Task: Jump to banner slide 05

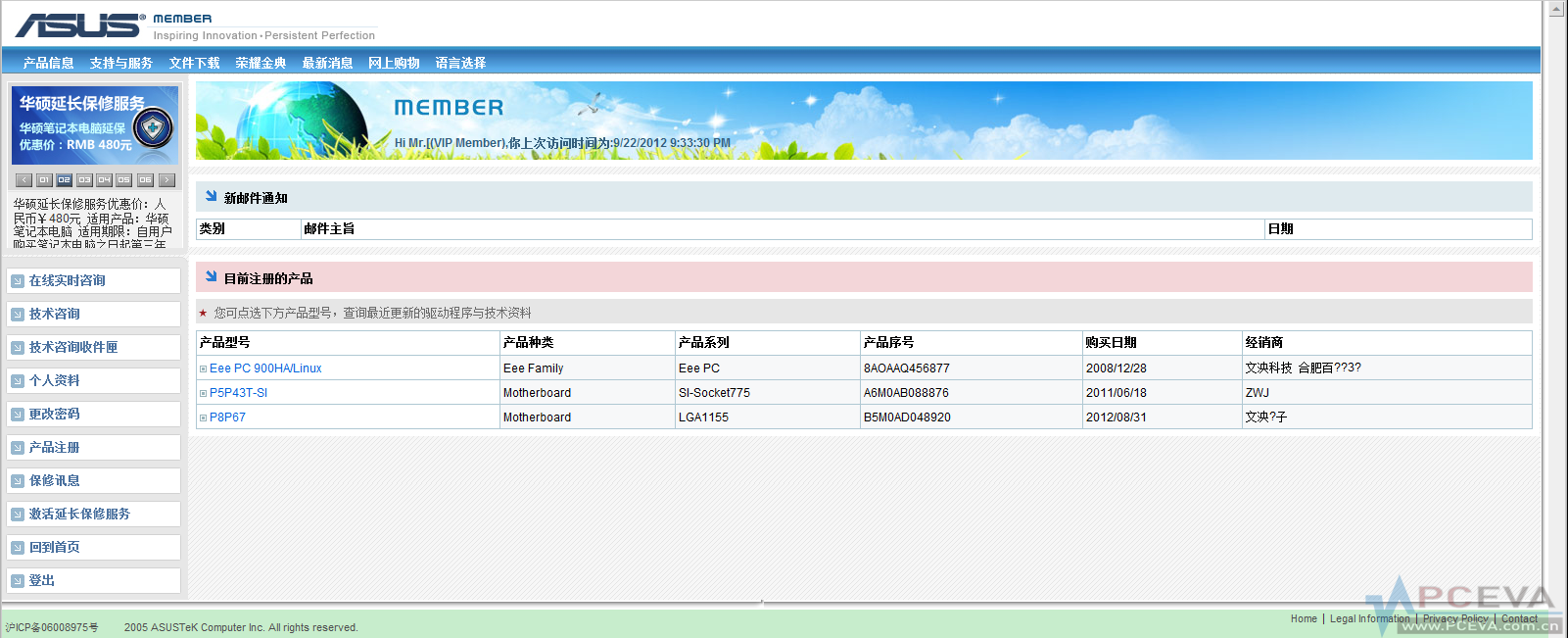Action: click(x=123, y=180)
